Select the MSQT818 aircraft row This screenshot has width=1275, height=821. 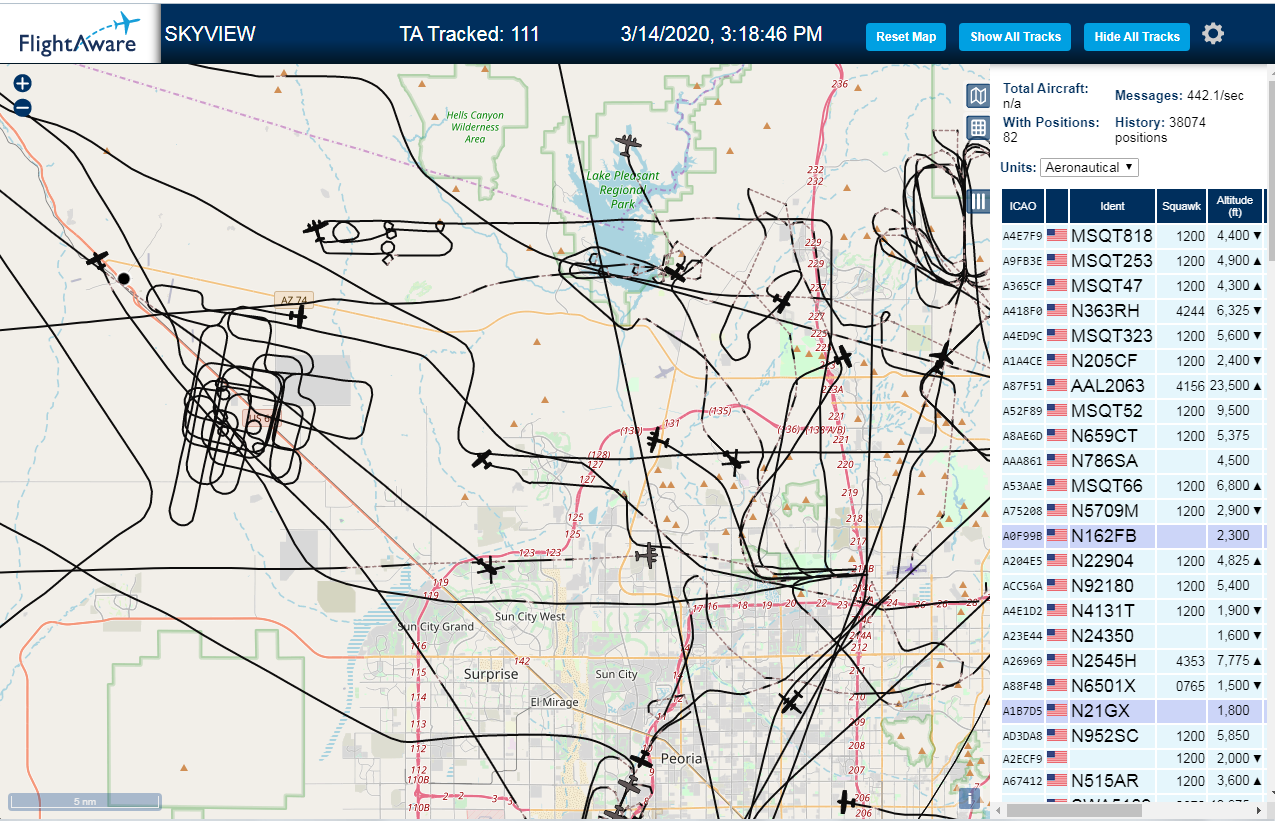(1133, 236)
